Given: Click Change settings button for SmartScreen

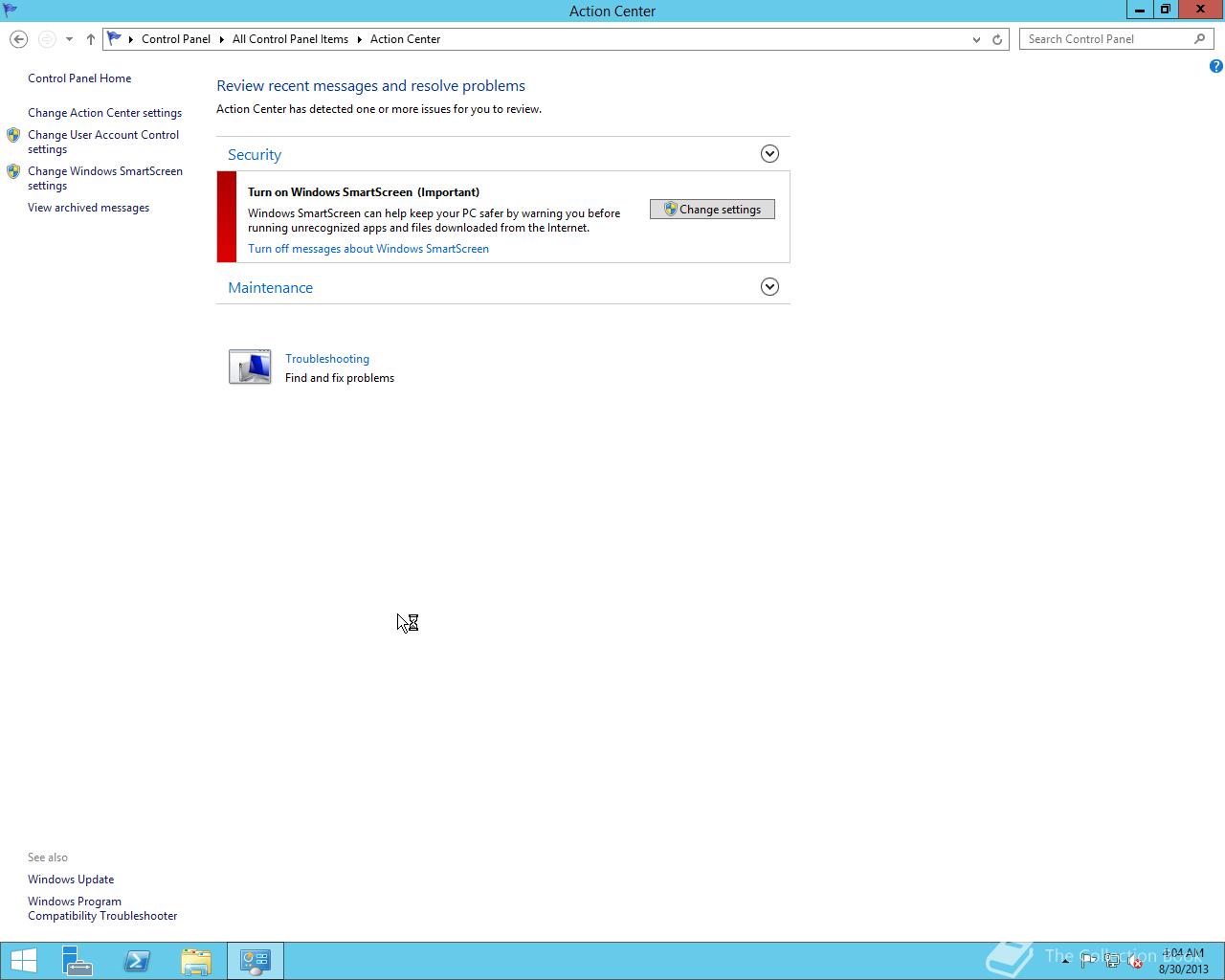Looking at the screenshot, I should pyautogui.click(x=712, y=210).
